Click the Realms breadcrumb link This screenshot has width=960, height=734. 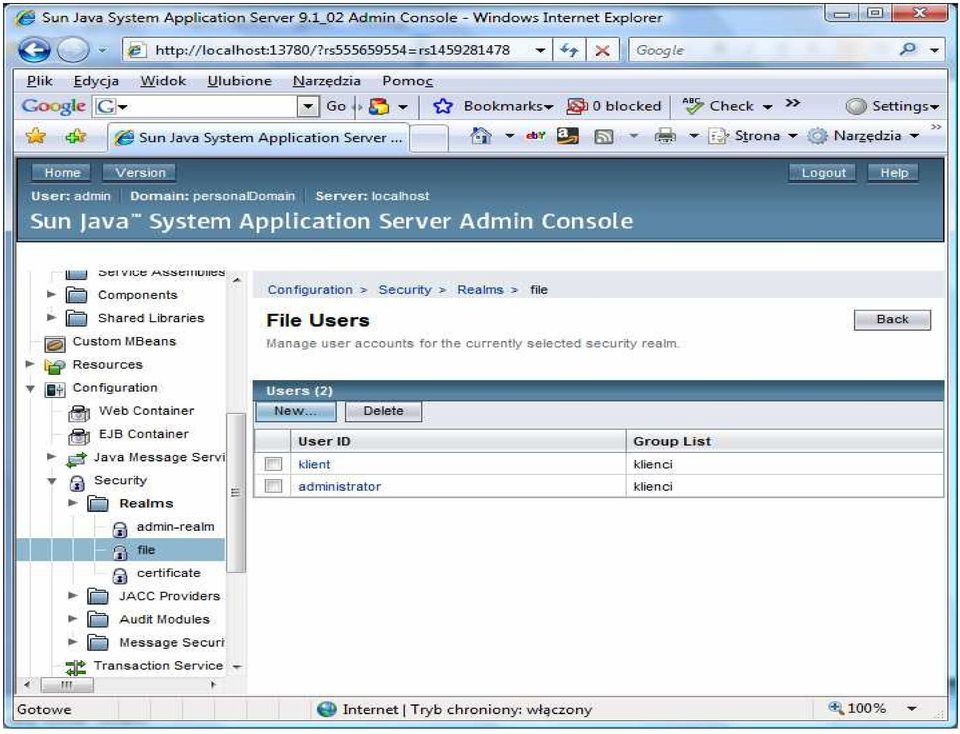point(480,290)
